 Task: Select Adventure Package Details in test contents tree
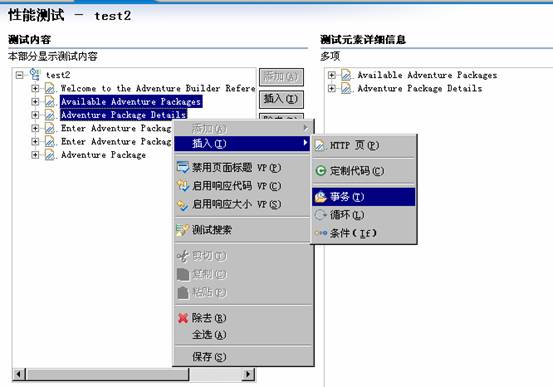pos(123,115)
